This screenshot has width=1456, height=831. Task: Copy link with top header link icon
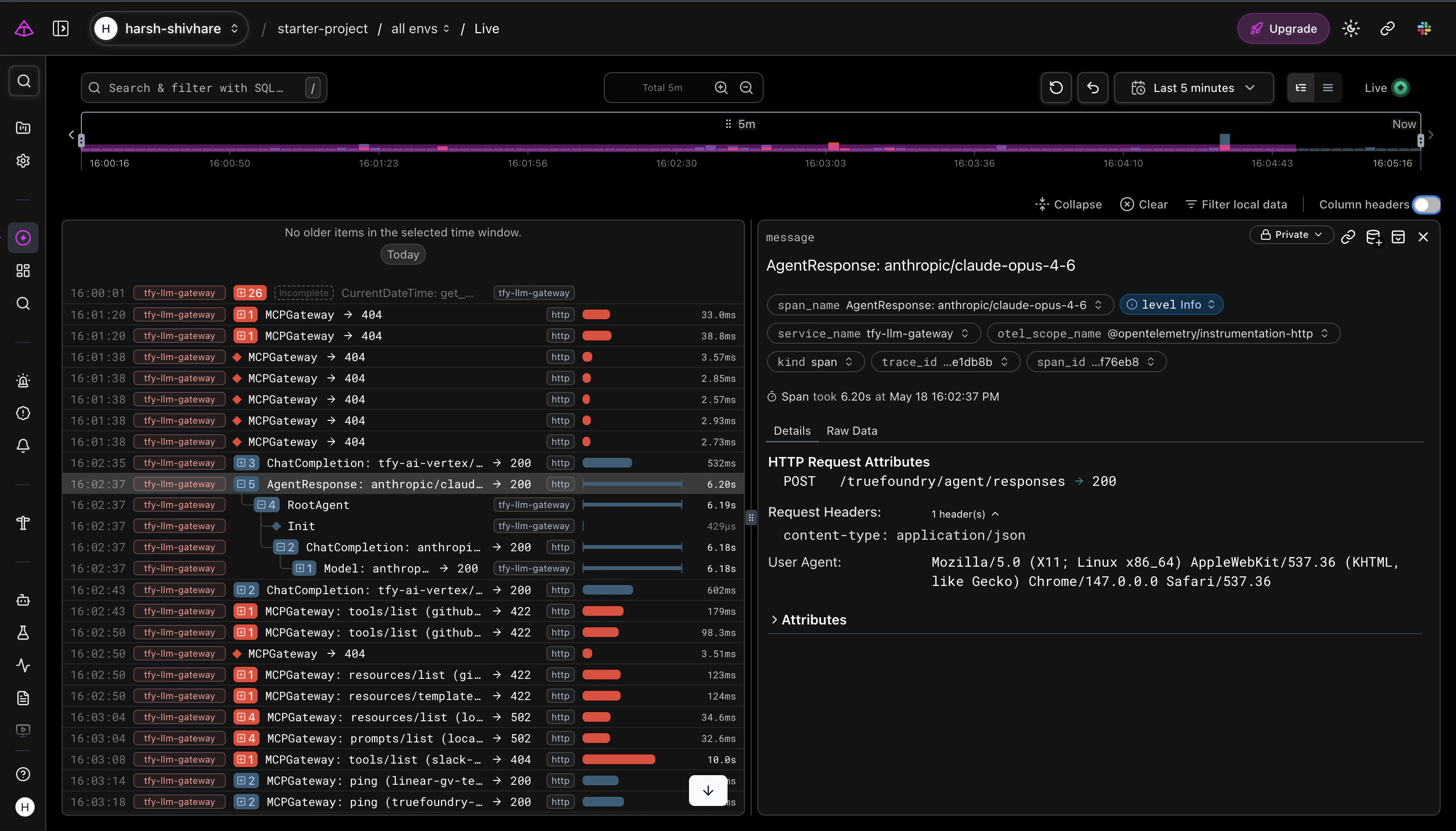tap(1388, 28)
